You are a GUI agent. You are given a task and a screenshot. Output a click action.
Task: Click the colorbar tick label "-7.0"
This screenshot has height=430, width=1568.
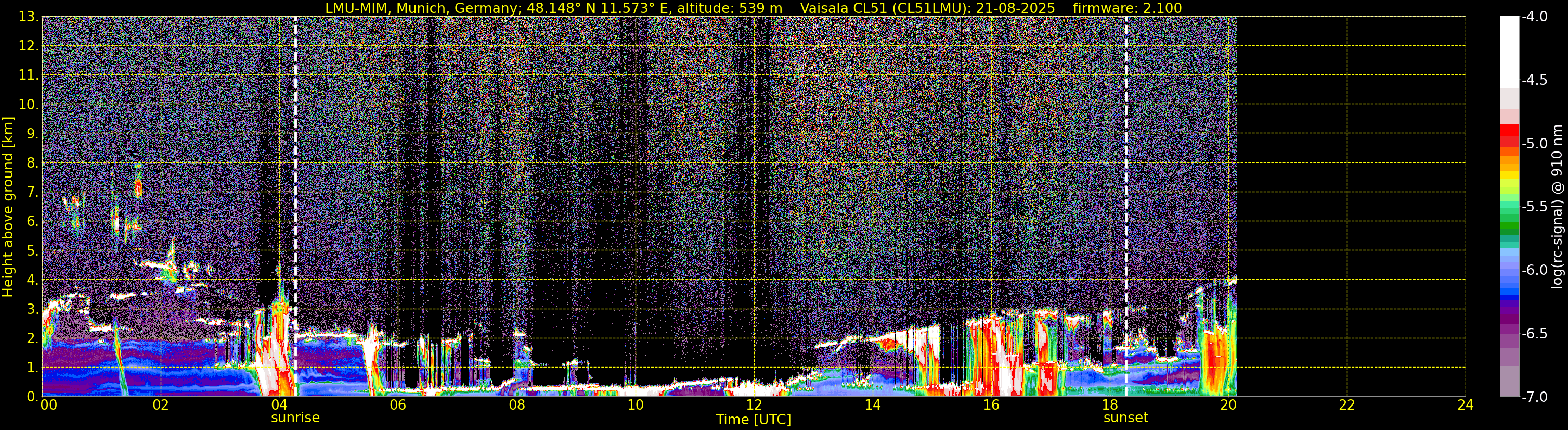click(1534, 397)
